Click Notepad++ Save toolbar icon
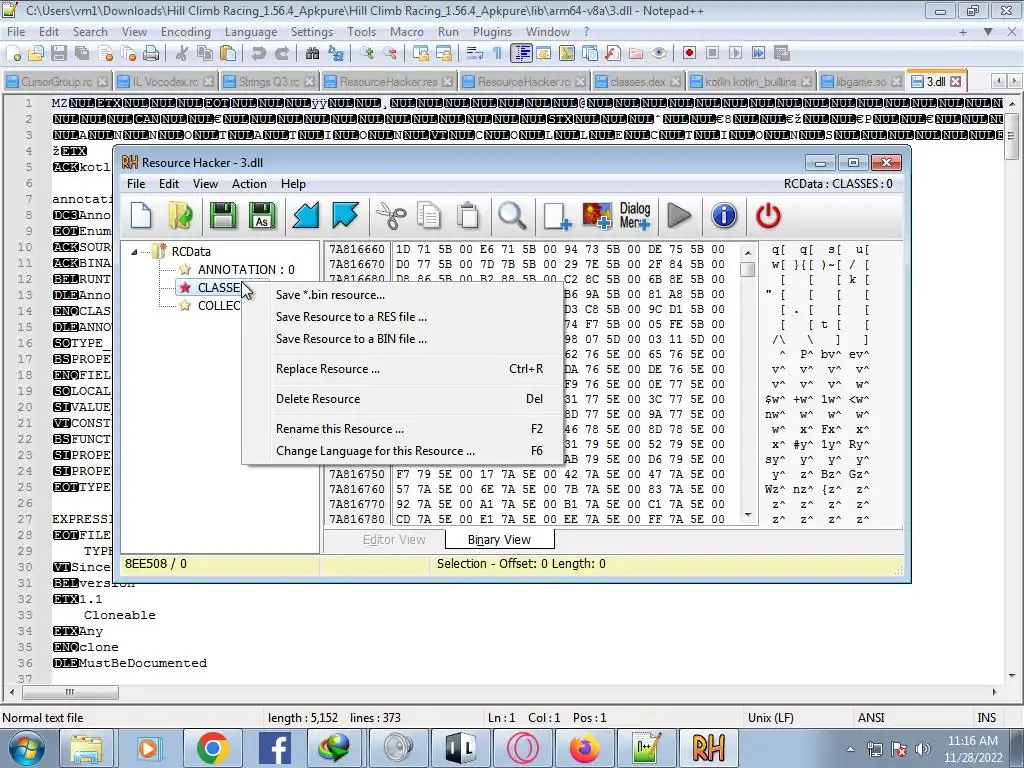Screen dimensions: 1024x768 point(59,54)
